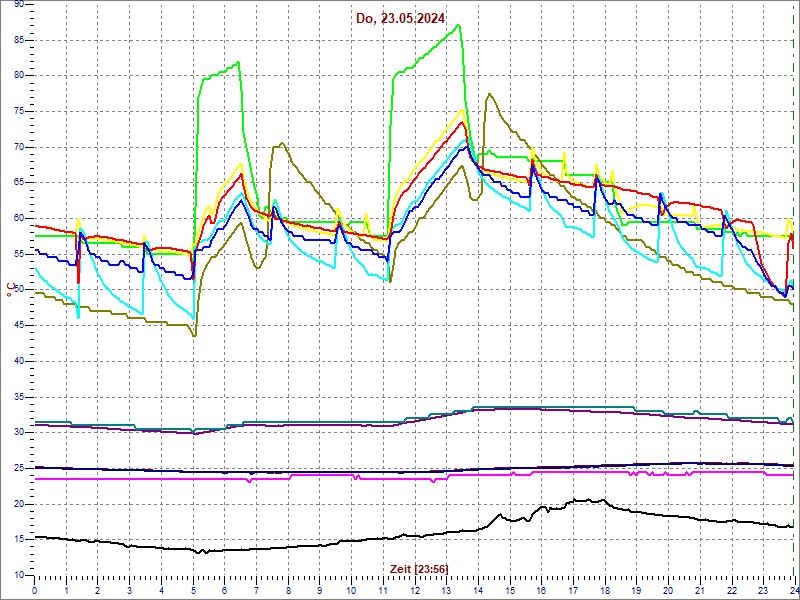Click hour 21 on the time axis
Screen dimensions: 800x600
[x=698, y=590]
